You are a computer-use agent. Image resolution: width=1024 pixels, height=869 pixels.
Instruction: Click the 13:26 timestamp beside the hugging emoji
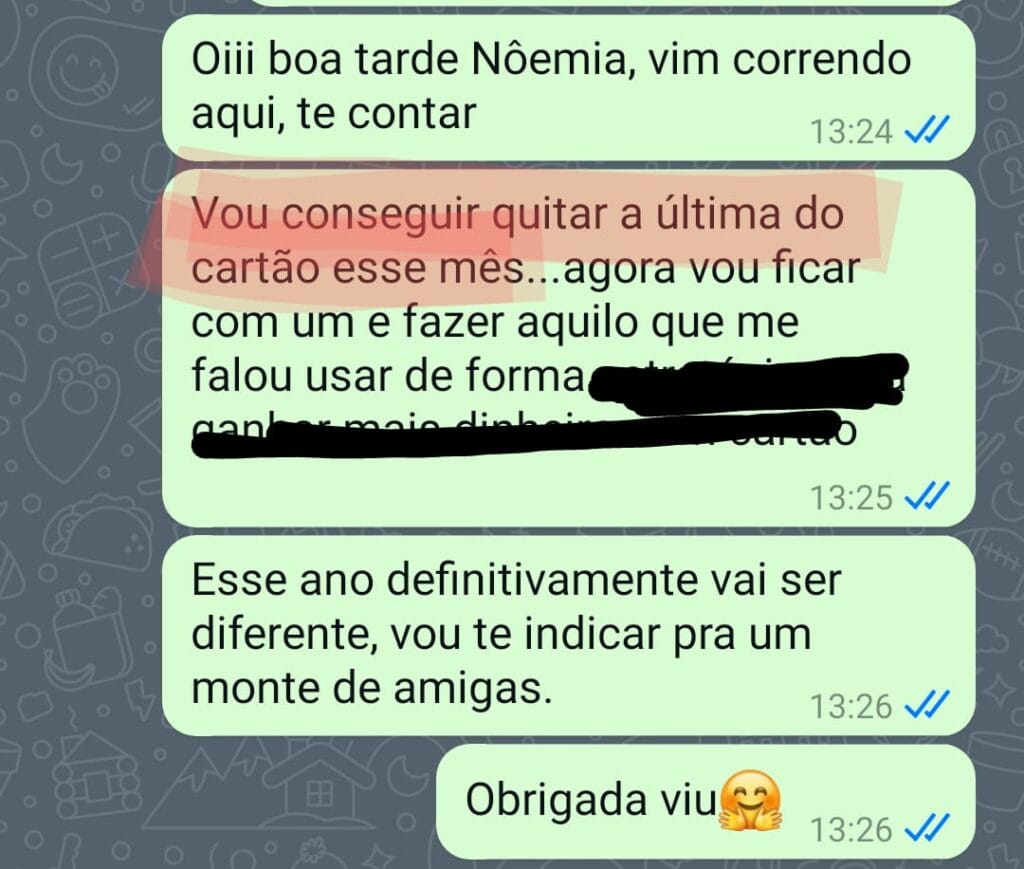(x=851, y=830)
